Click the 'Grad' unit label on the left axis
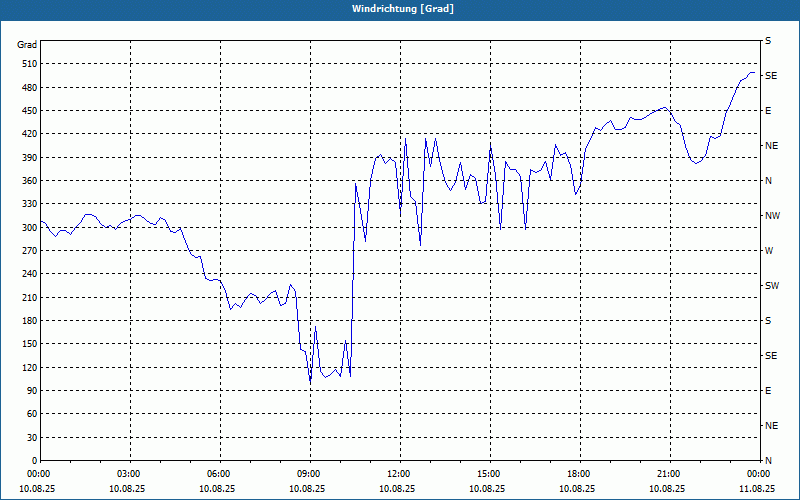Screen dimensions: 800x500 (x=27, y=45)
